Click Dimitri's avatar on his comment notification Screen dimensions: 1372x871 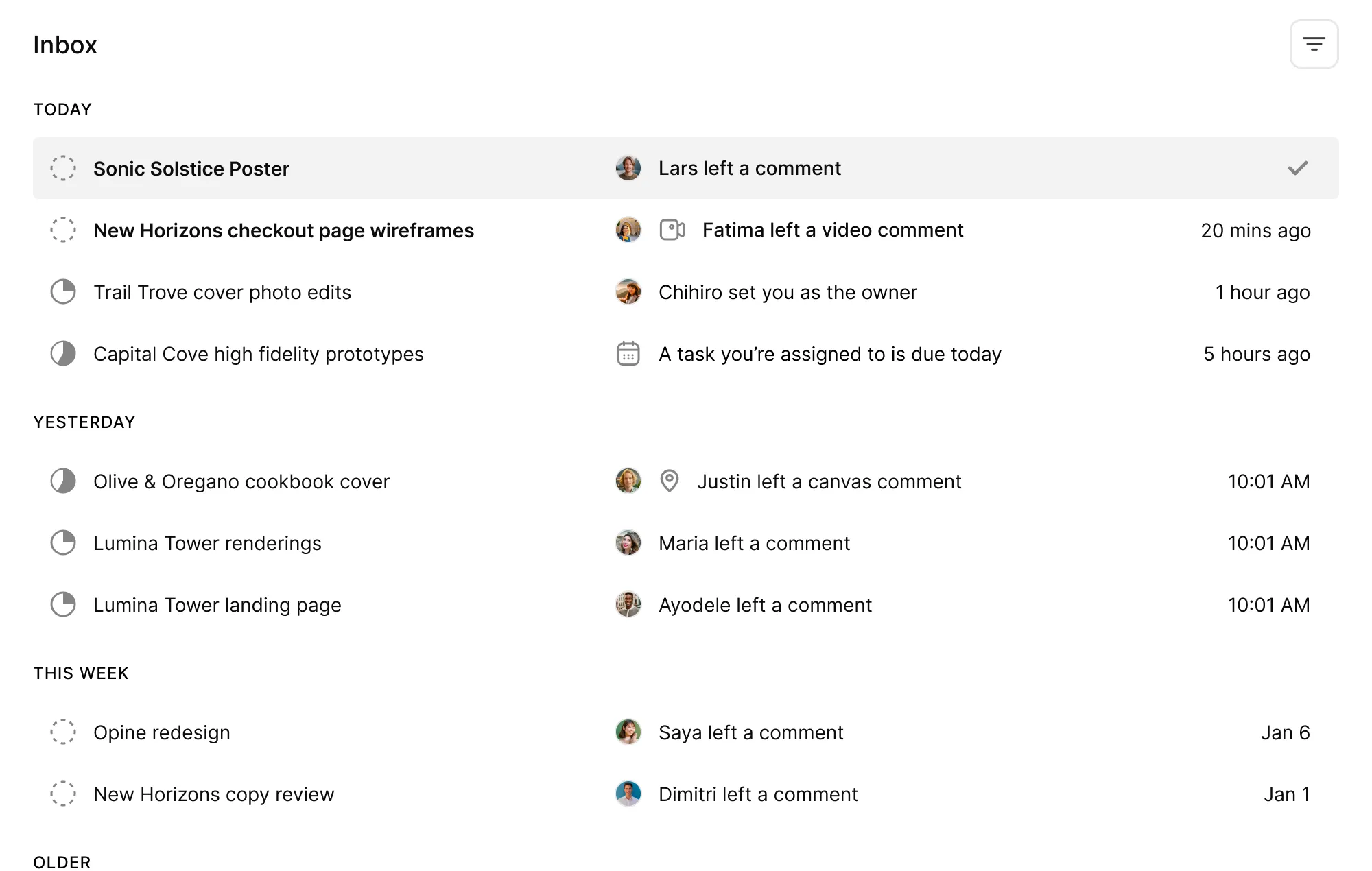pos(627,794)
